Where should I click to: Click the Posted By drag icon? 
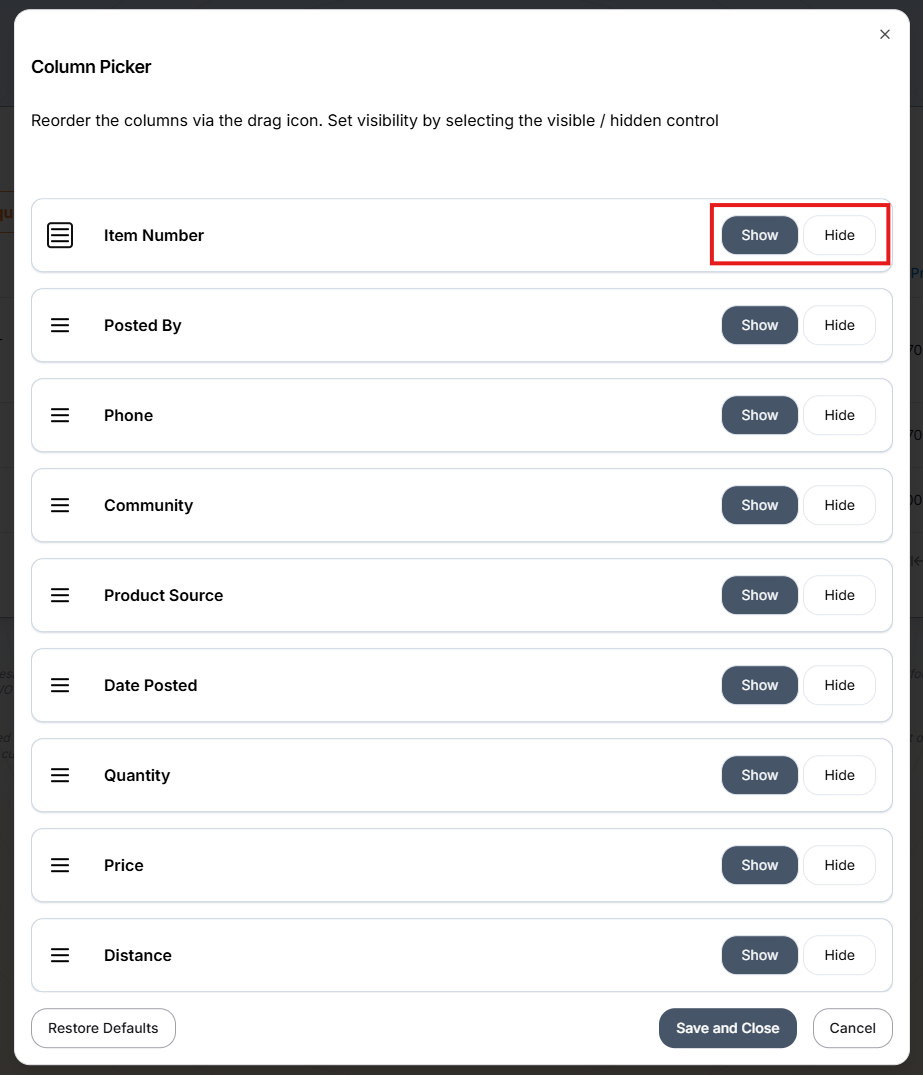(60, 325)
